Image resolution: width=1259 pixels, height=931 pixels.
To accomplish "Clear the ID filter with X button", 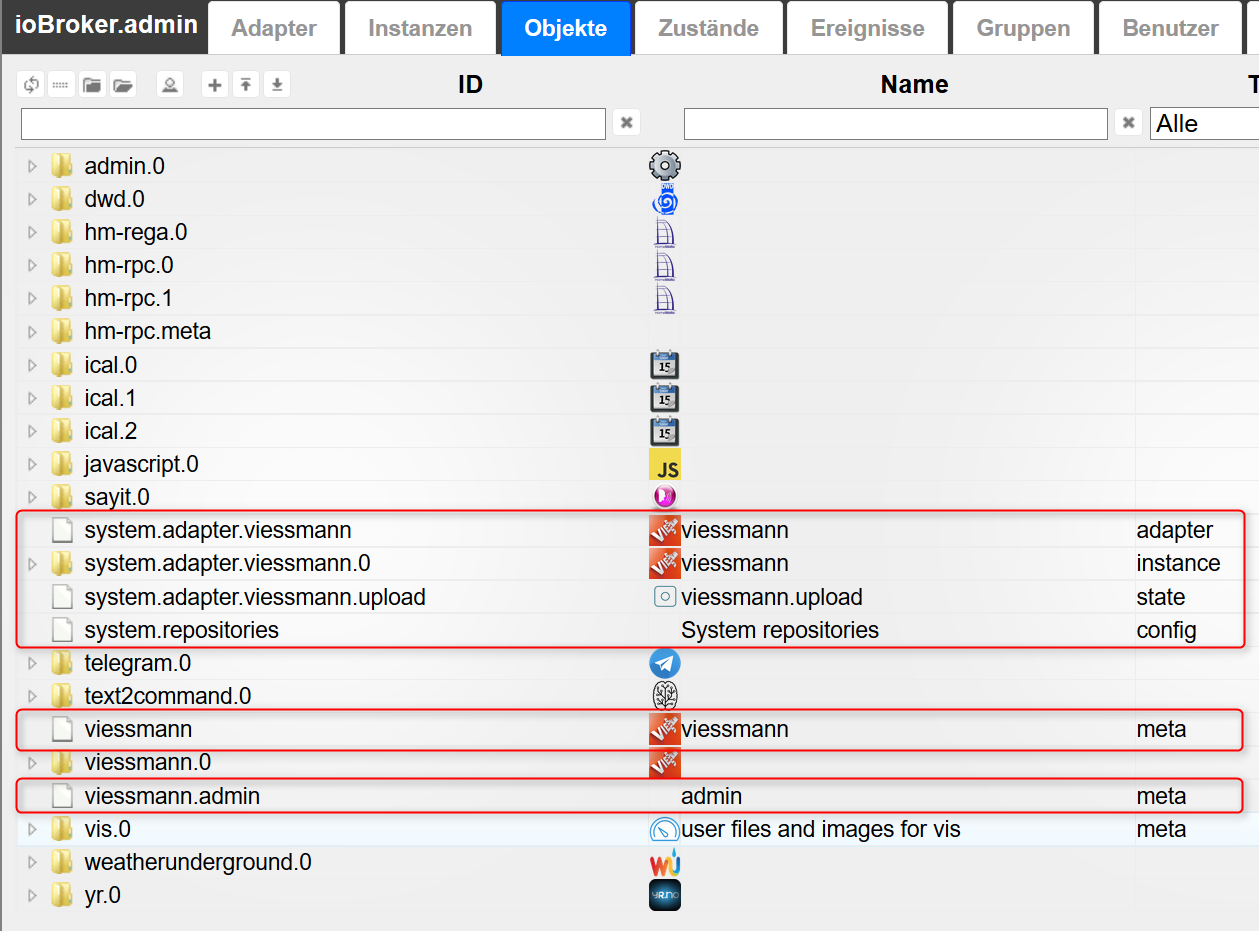I will tap(627, 123).
